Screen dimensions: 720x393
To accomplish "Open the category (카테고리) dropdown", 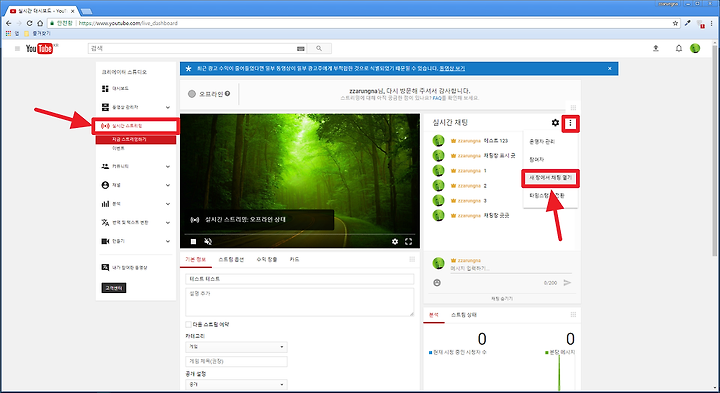I will click(236, 347).
